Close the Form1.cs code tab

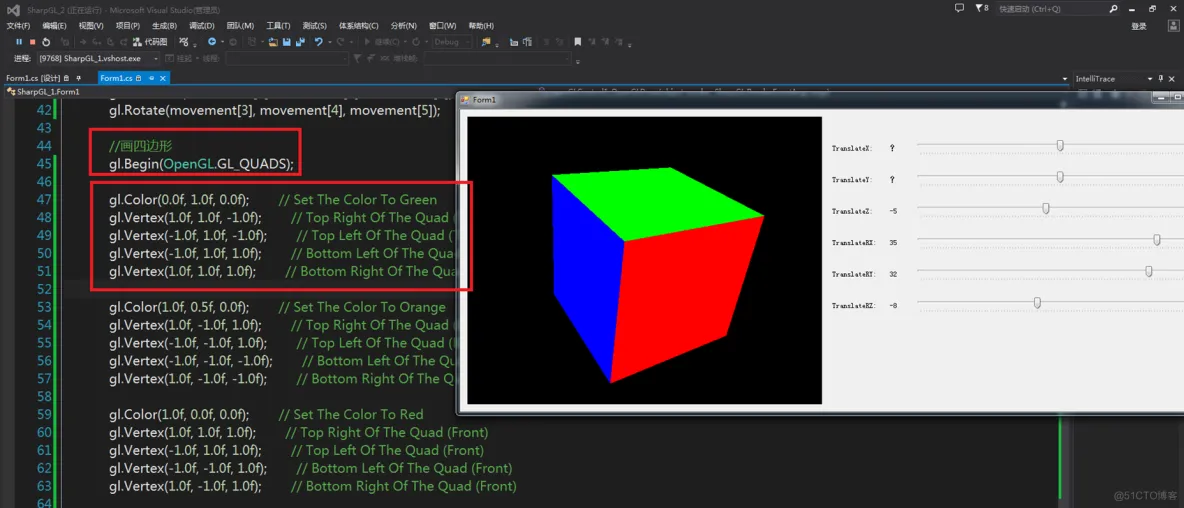pyautogui.click(x=162, y=78)
